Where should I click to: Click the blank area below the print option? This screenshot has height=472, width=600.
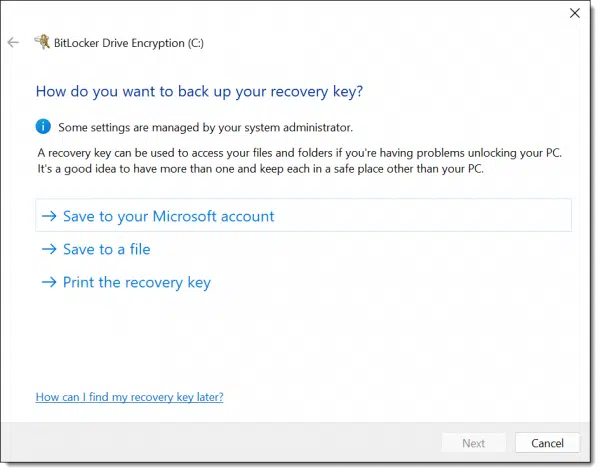pos(300,340)
